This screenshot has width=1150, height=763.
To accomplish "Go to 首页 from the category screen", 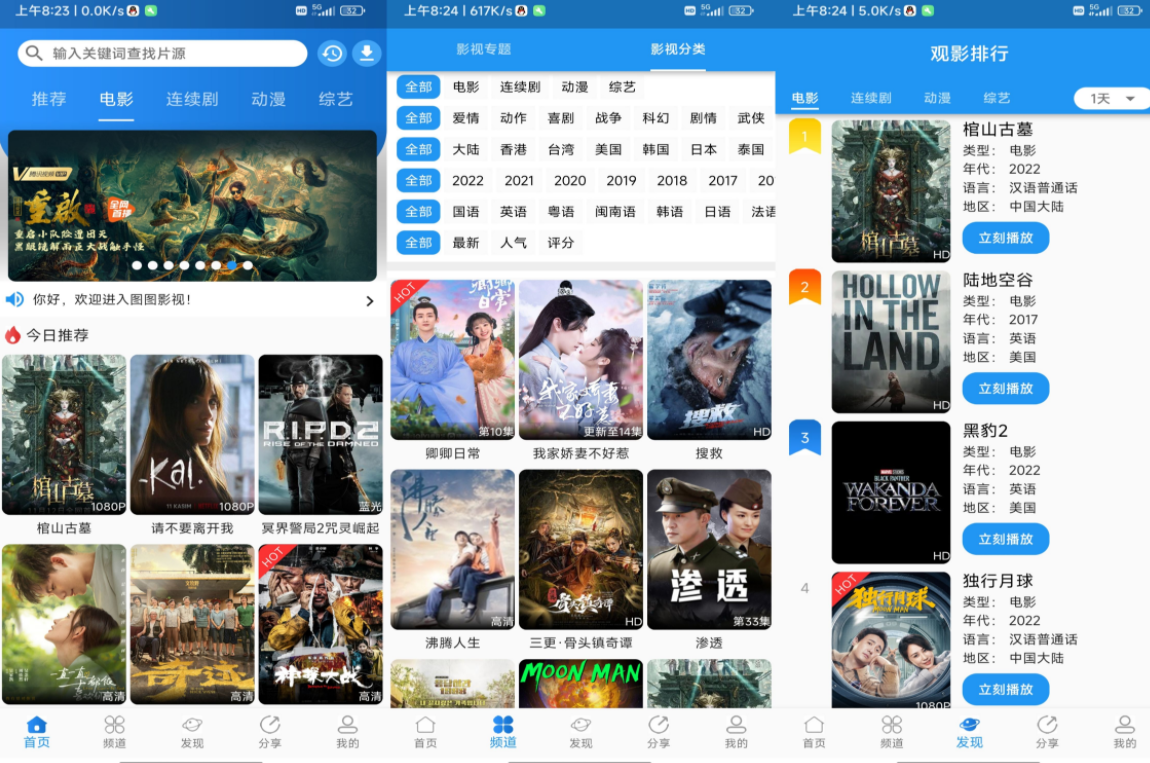I will click(x=425, y=731).
